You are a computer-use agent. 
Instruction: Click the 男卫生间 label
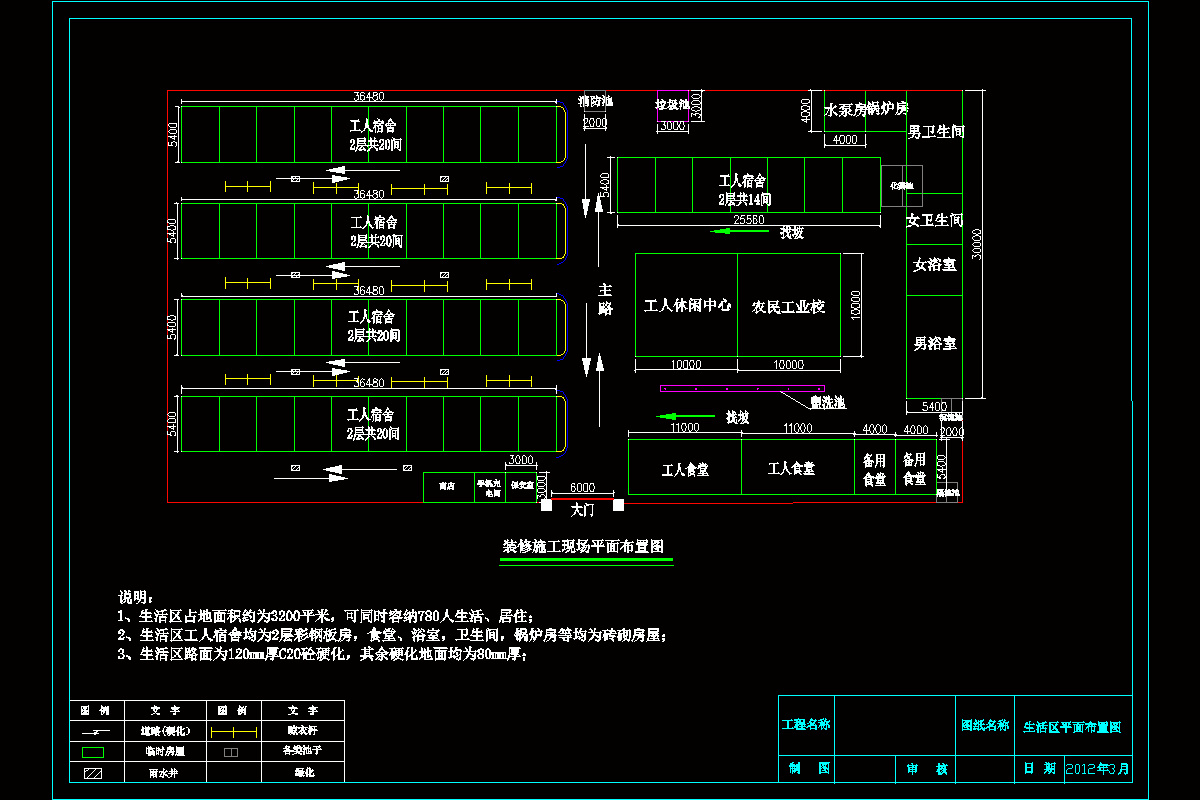pyautogui.click(x=935, y=132)
